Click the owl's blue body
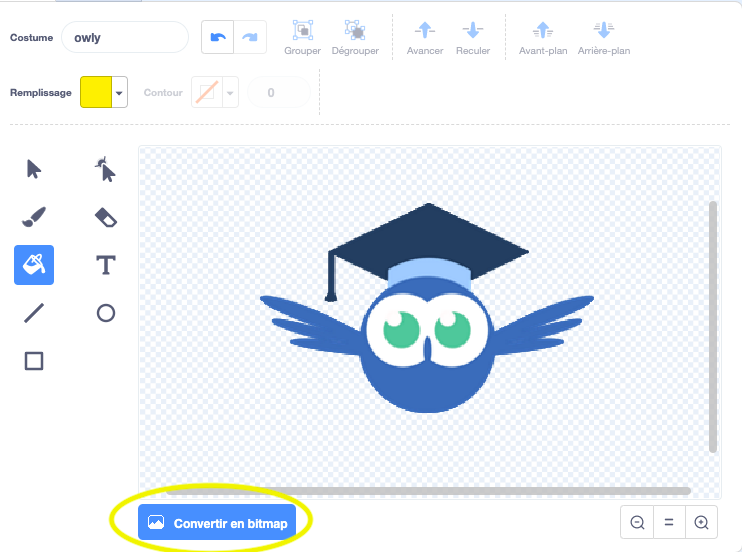 point(427,386)
